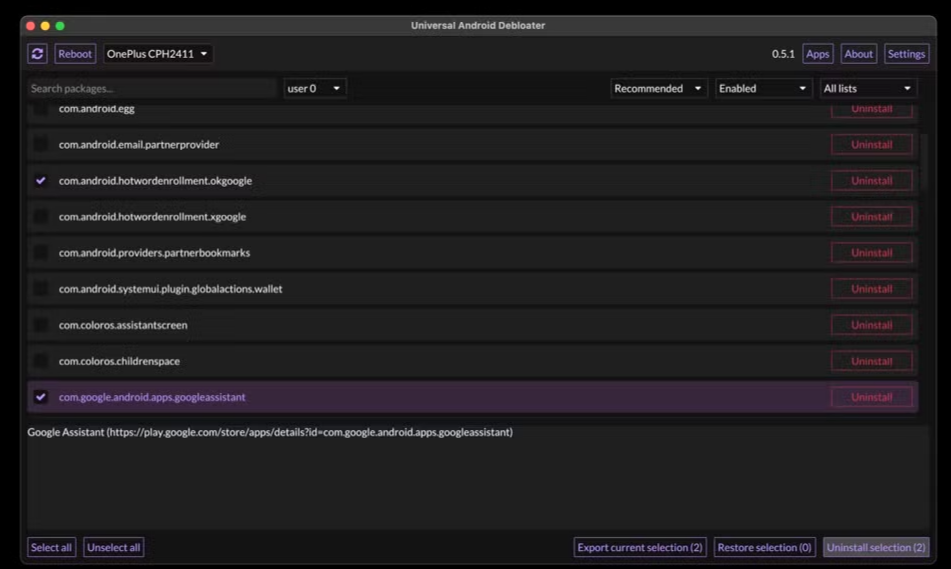Open the OnePlus CPH2411 device dropdown
The image size is (951, 569).
(158, 54)
